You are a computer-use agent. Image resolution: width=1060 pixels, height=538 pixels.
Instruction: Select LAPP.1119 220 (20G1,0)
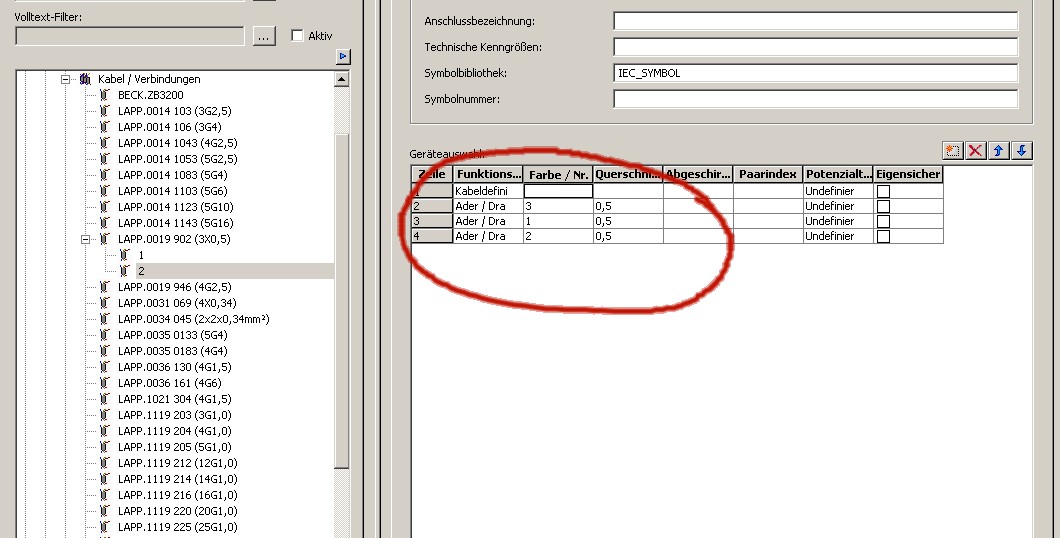[178, 511]
